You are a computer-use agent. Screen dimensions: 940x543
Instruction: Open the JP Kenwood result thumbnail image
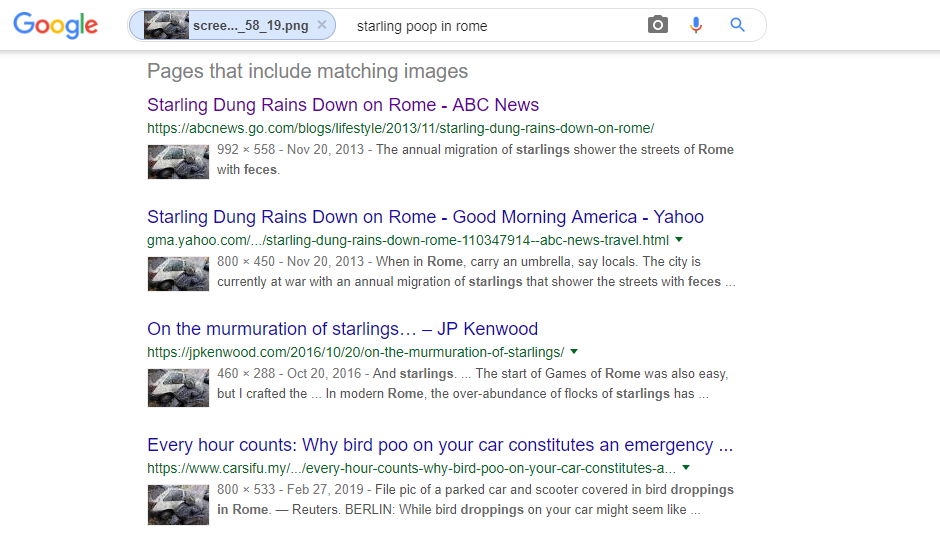(x=178, y=388)
